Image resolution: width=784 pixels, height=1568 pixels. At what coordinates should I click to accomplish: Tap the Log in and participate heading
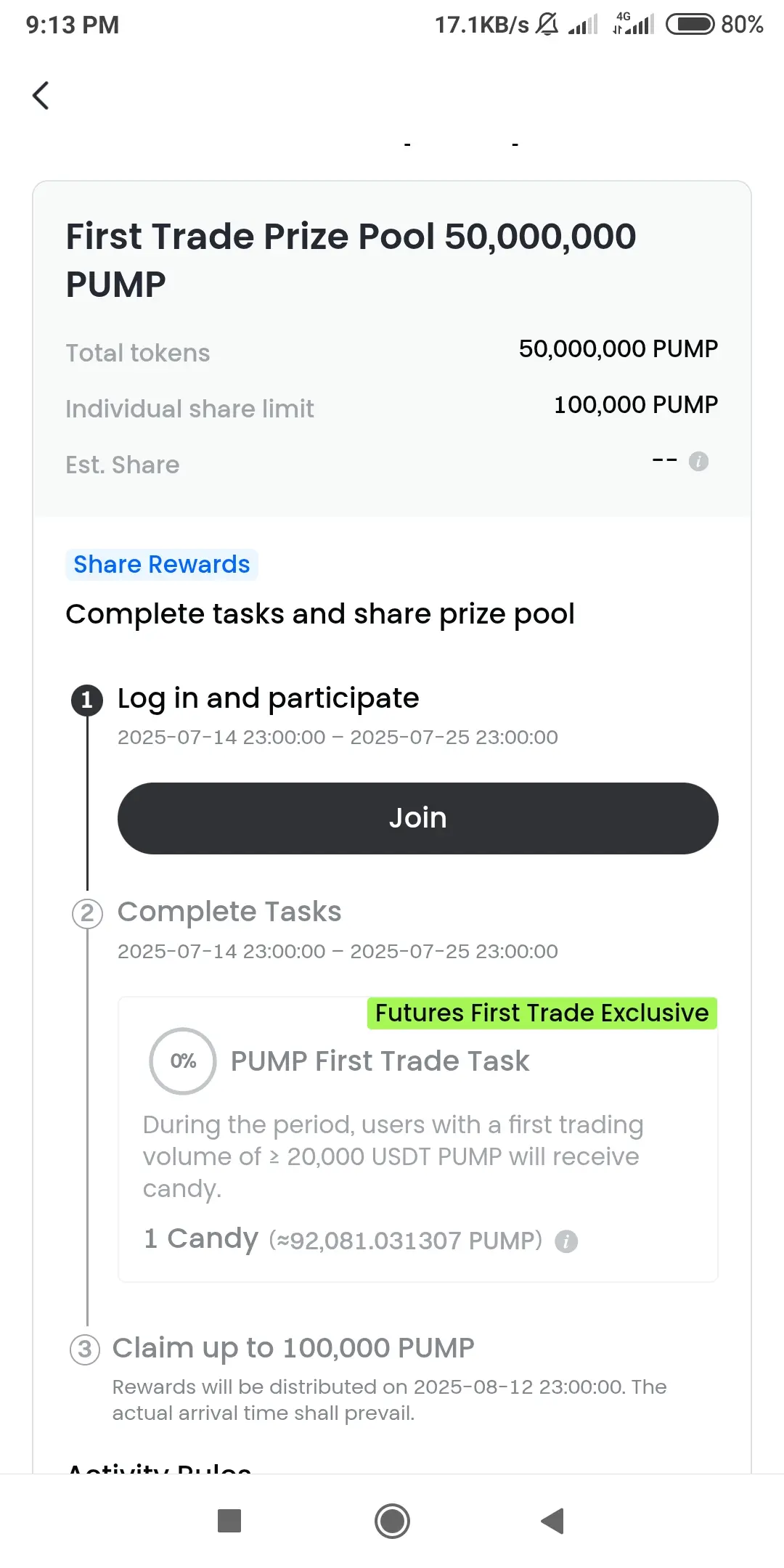(269, 698)
